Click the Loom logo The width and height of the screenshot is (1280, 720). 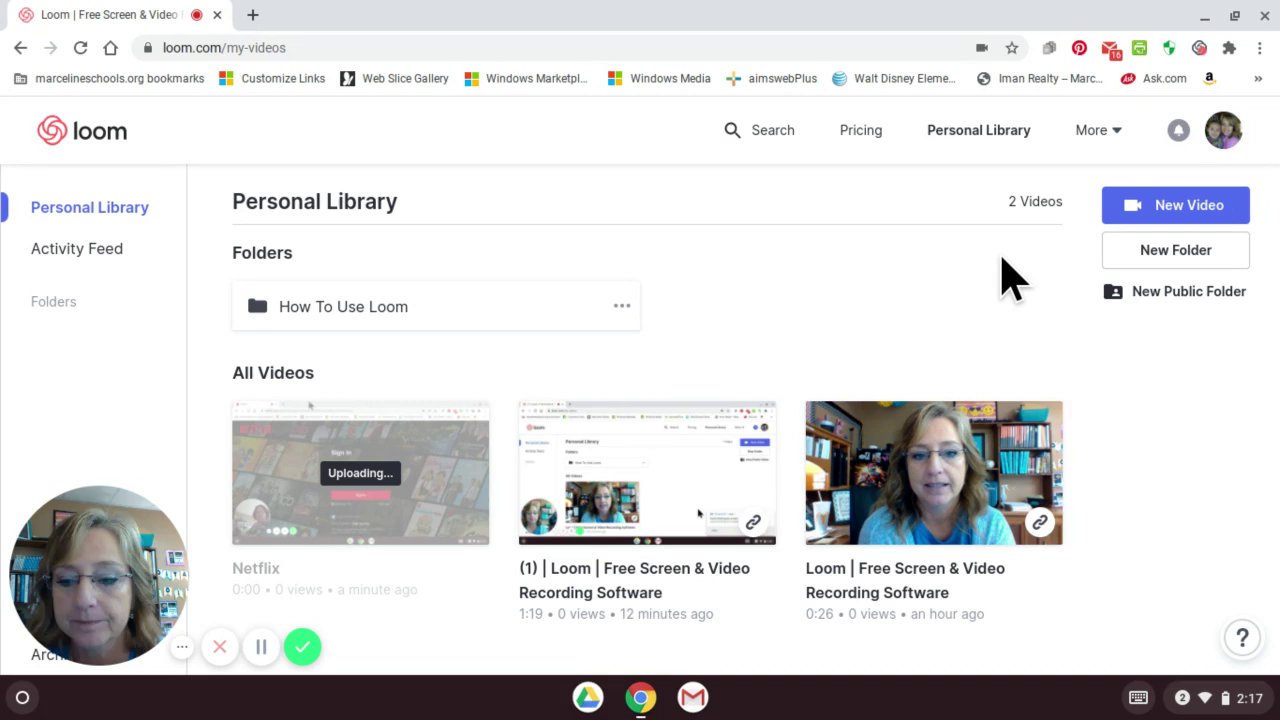82,131
